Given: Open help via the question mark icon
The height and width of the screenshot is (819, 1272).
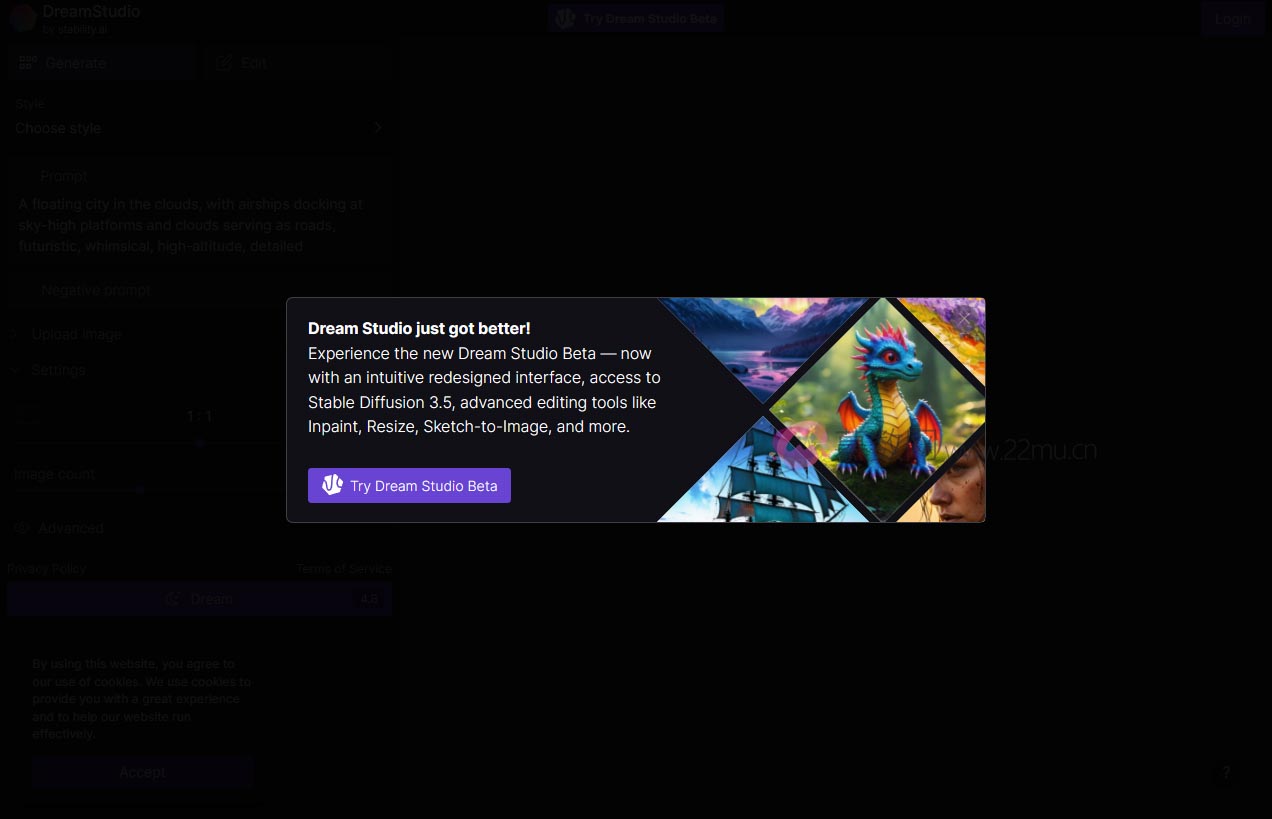Looking at the screenshot, I should pos(1226,773).
